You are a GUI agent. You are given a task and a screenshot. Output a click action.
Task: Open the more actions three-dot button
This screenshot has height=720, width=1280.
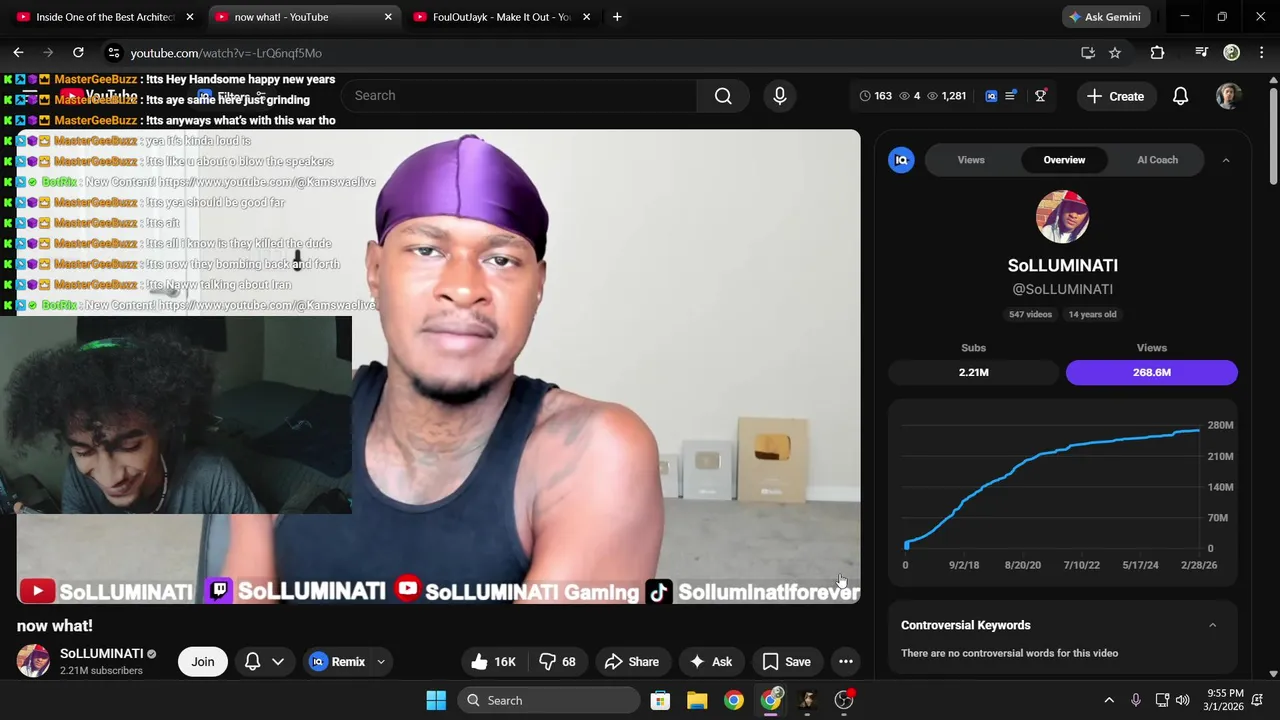(845, 662)
